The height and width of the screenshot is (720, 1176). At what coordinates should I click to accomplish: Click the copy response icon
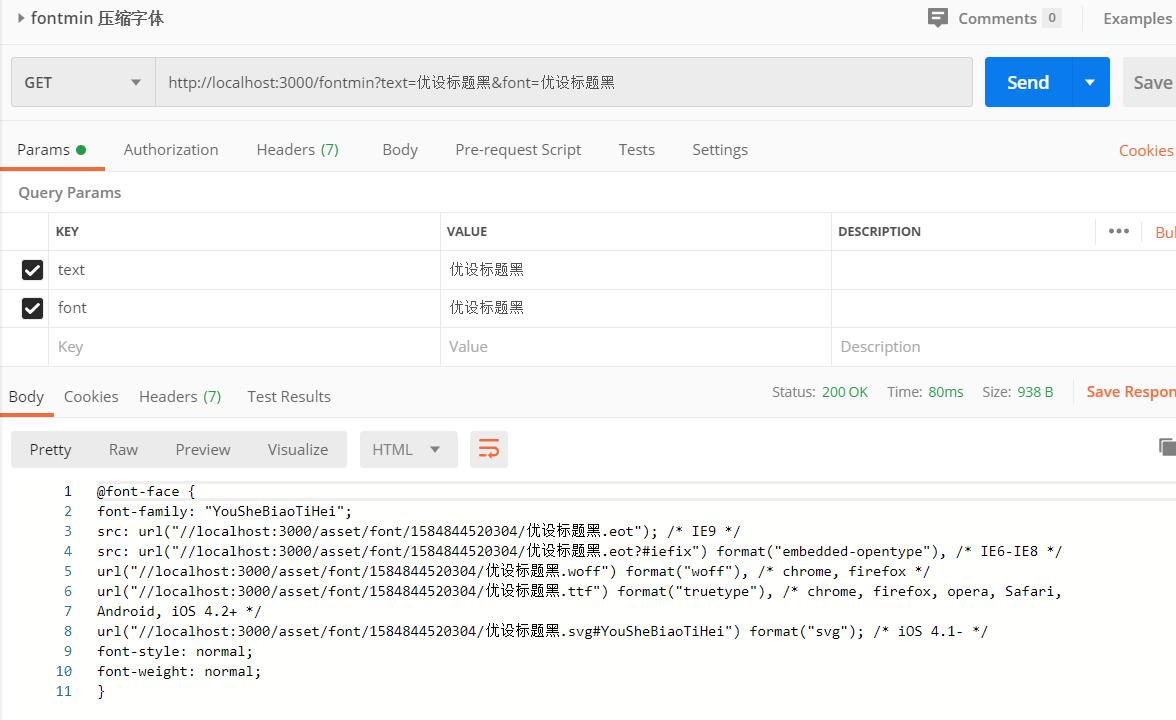(1166, 447)
